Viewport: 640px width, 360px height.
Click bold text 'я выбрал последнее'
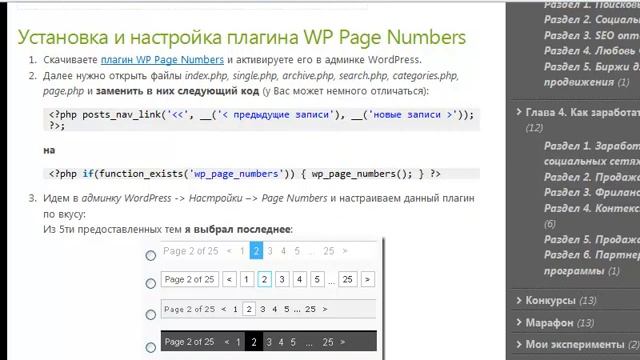[x=238, y=229]
